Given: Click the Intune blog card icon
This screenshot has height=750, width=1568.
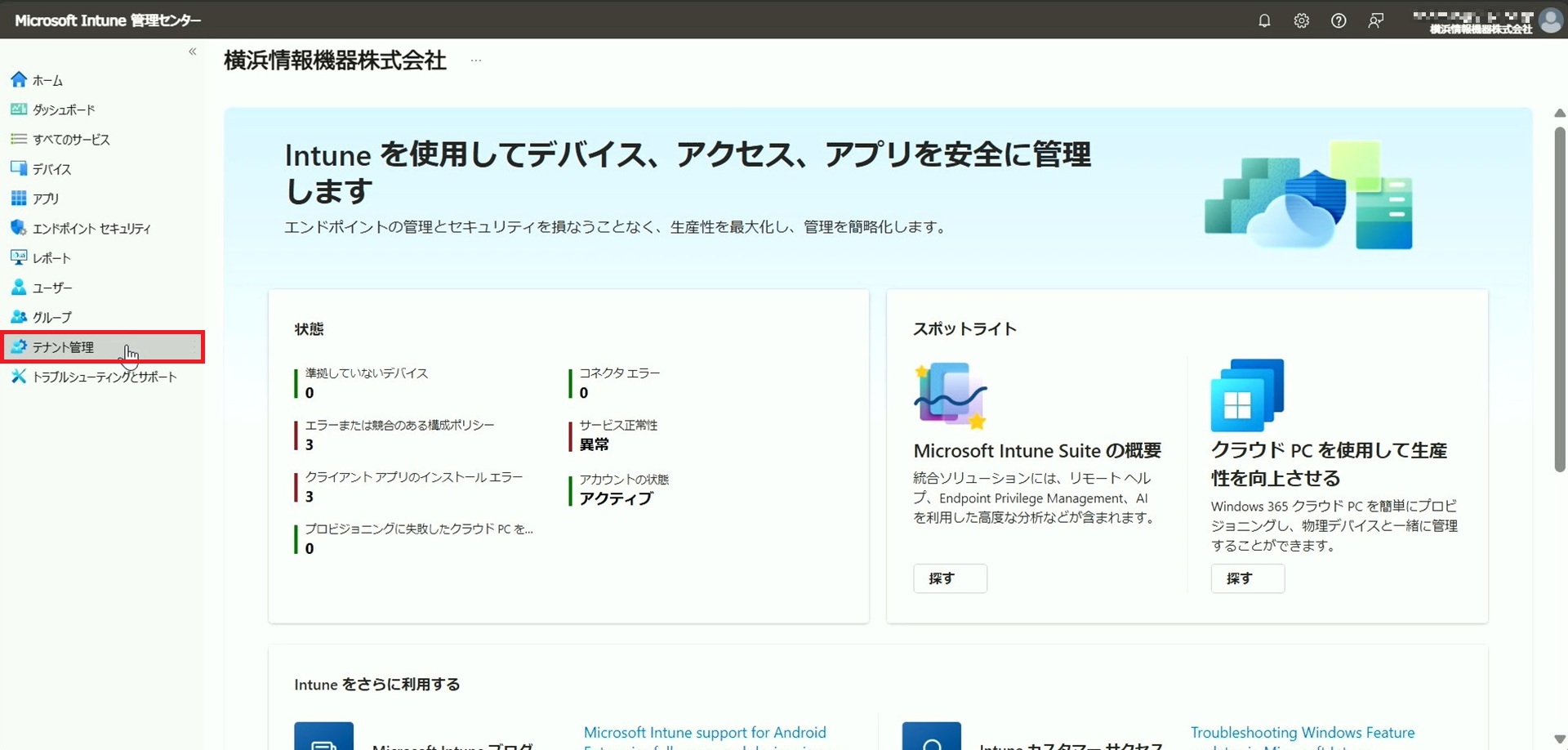Looking at the screenshot, I should 323,736.
